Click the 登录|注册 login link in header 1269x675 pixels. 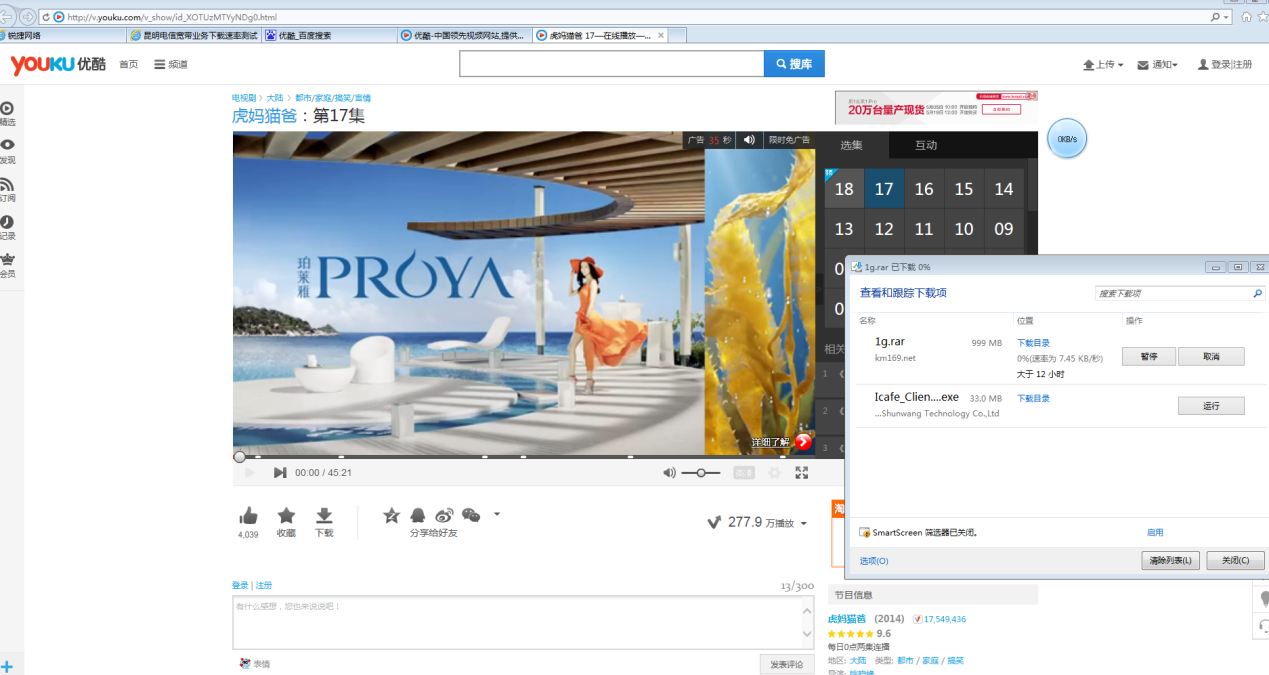click(1225, 64)
